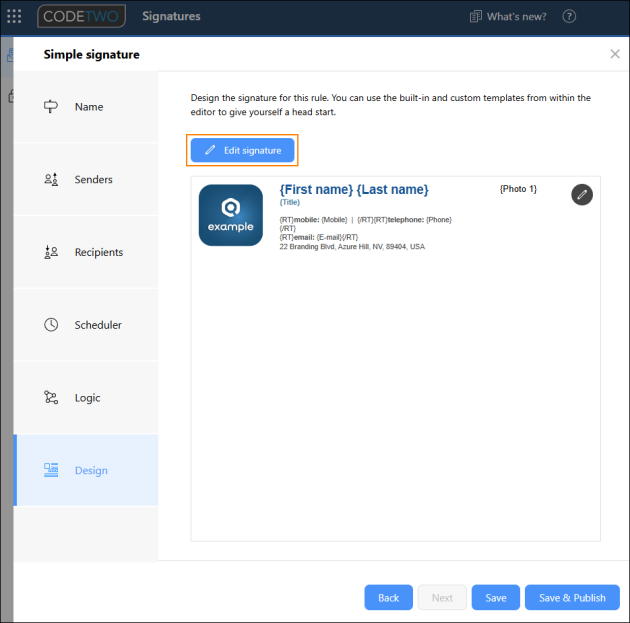Image resolution: width=630 pixels, height=623 pixels.
Task: Click the Design layout icon
Action: point(51,470)
